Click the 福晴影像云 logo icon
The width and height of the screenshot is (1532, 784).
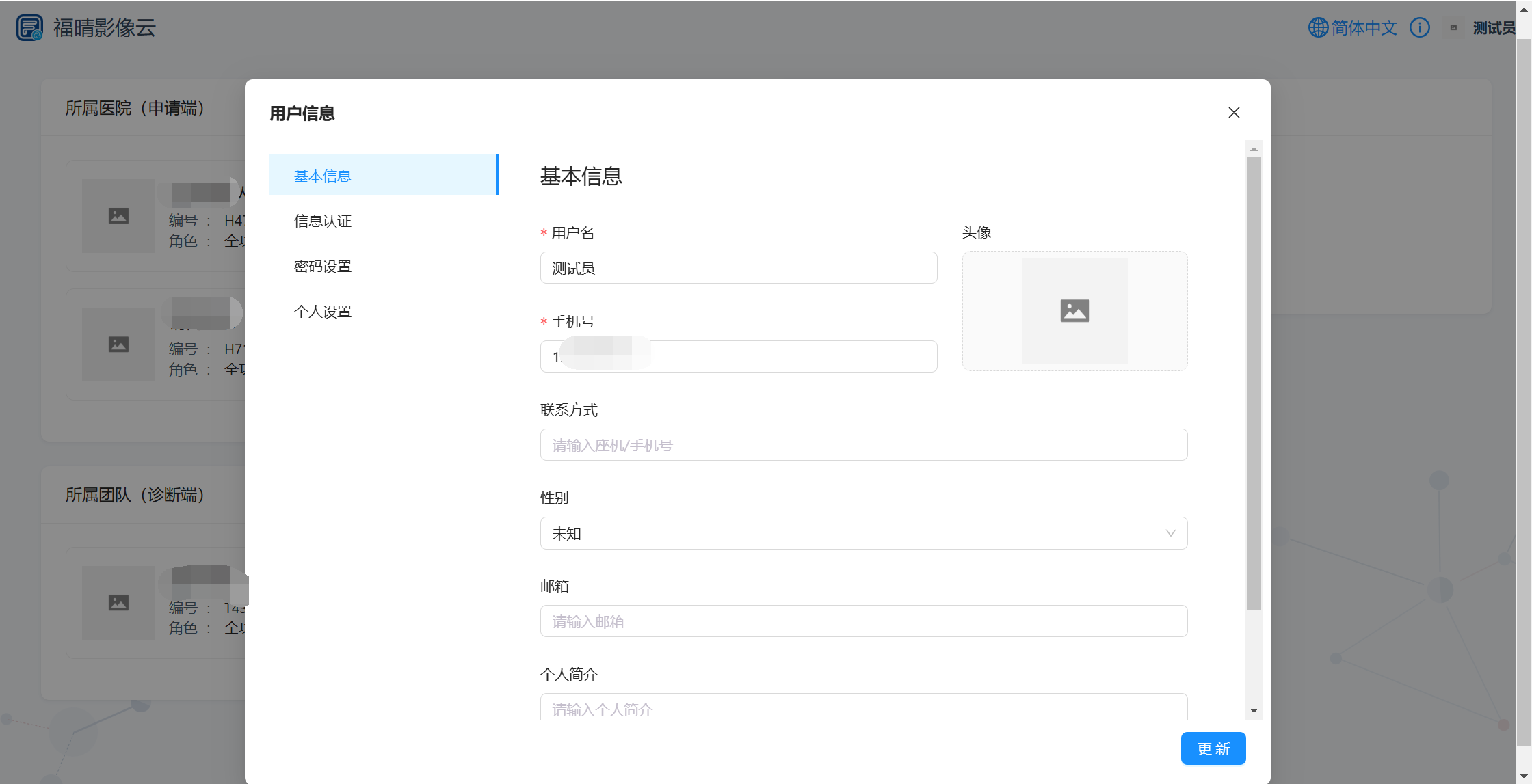pos(29,28)
